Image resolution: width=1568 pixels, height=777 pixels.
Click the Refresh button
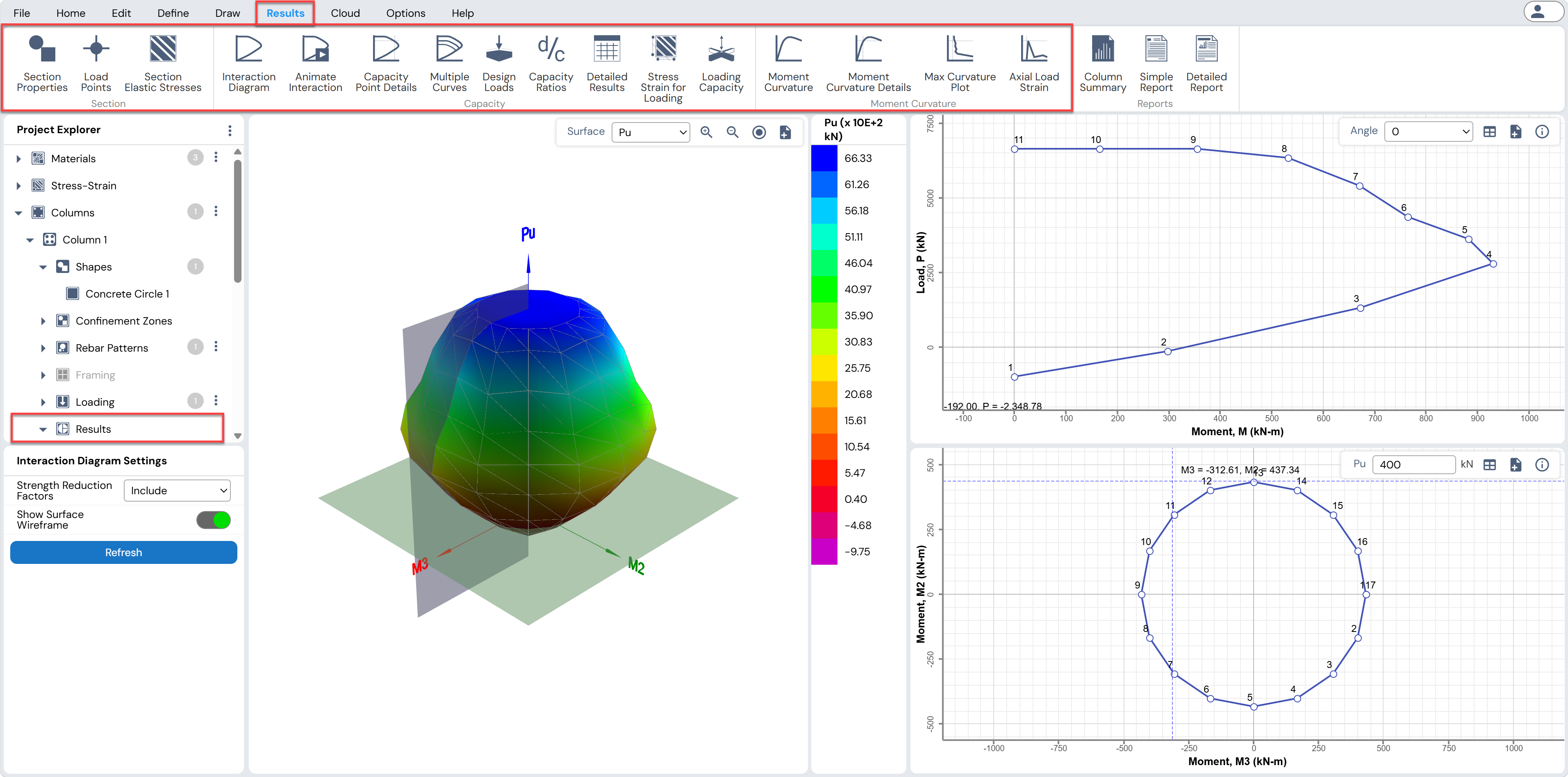tap(123, 552)
